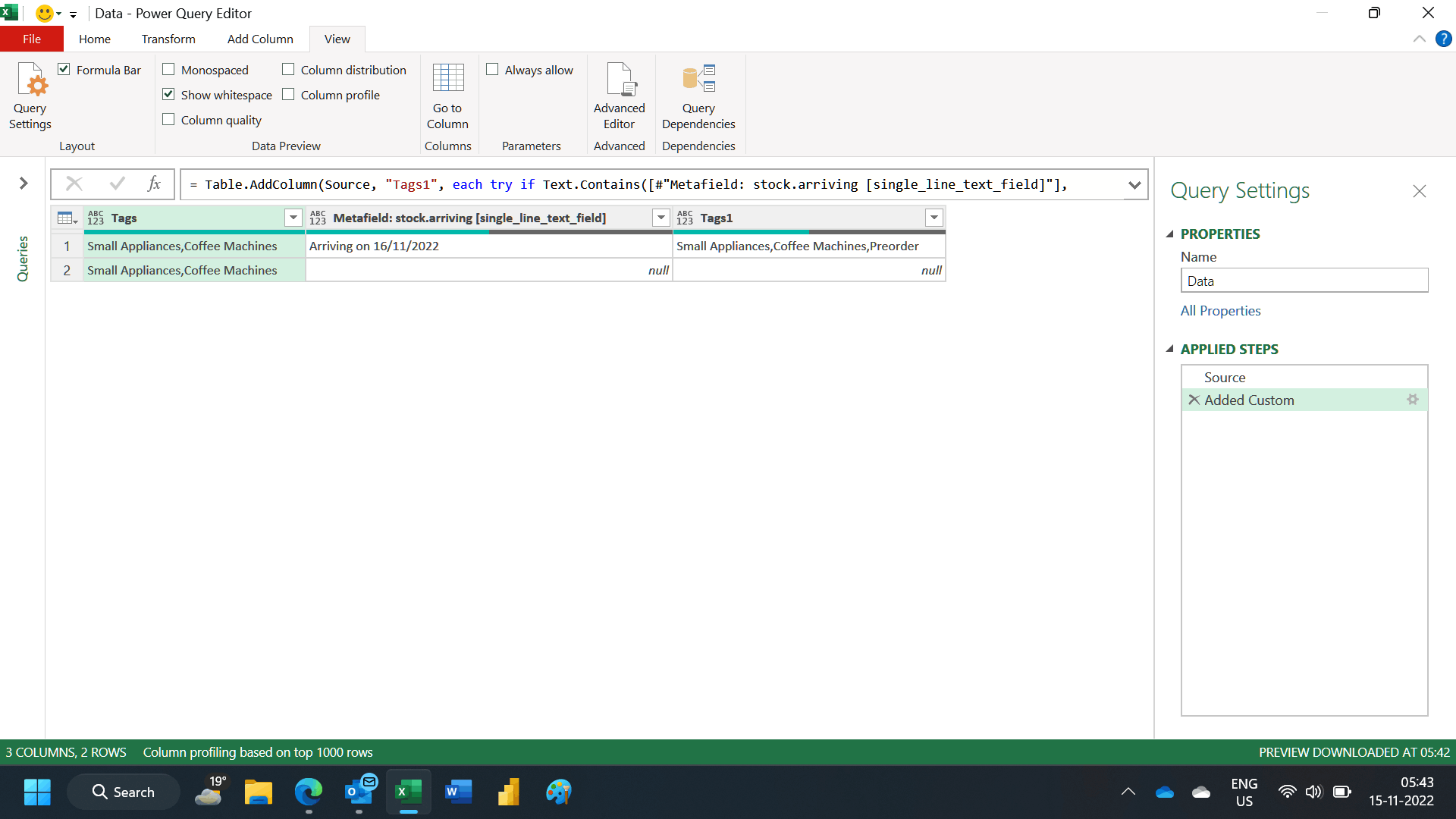
Task: Open Query Settings pane from ribbon
Action: click(x=30, y=96)
